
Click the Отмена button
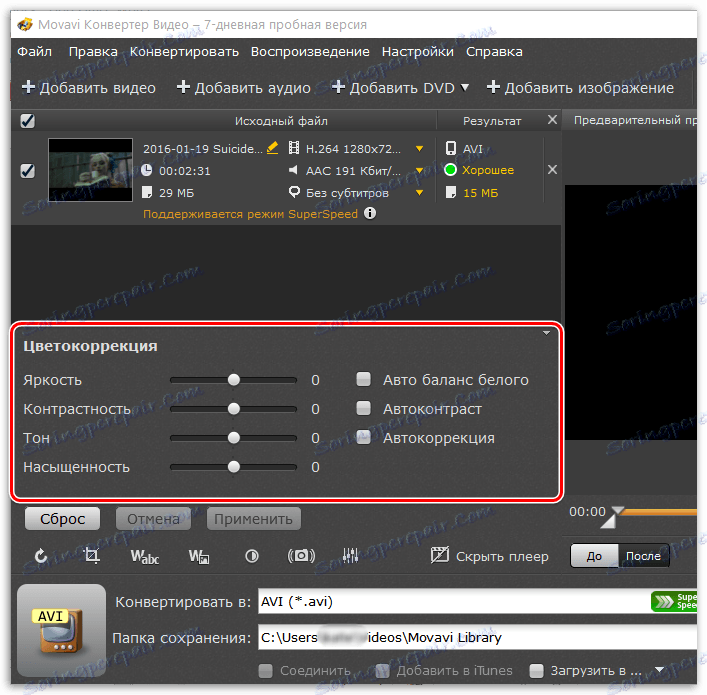click(153, 519)
